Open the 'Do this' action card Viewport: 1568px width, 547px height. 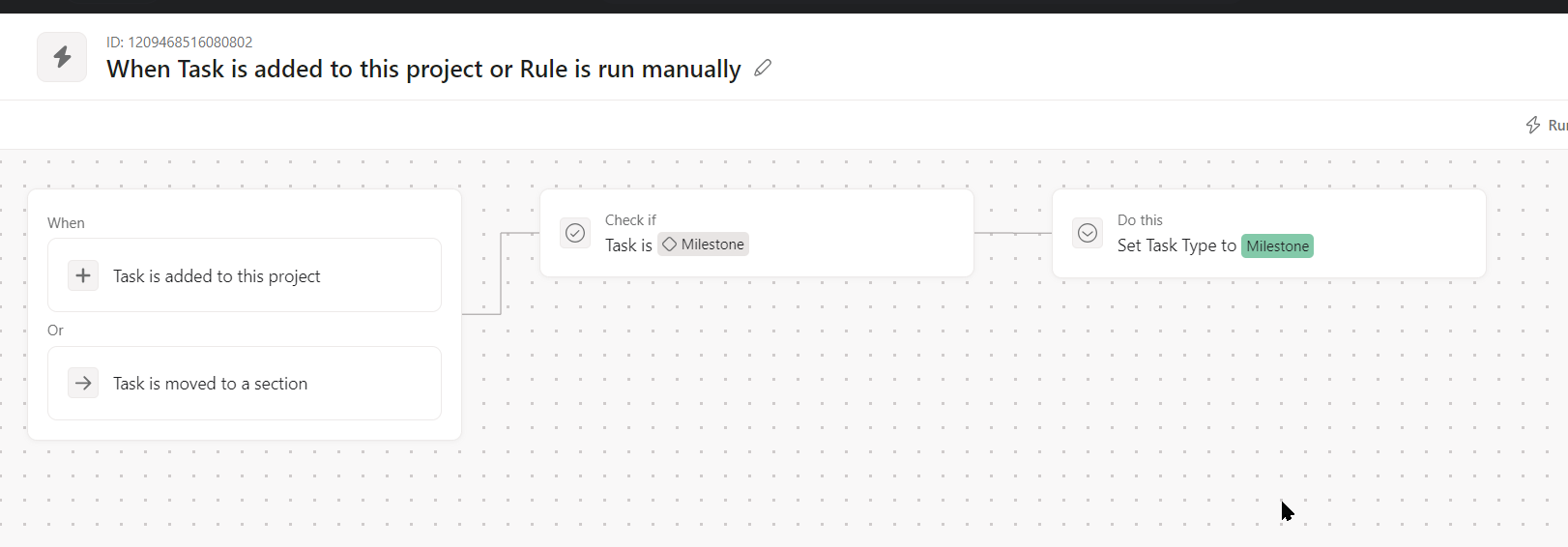(x=1392, y=233)
